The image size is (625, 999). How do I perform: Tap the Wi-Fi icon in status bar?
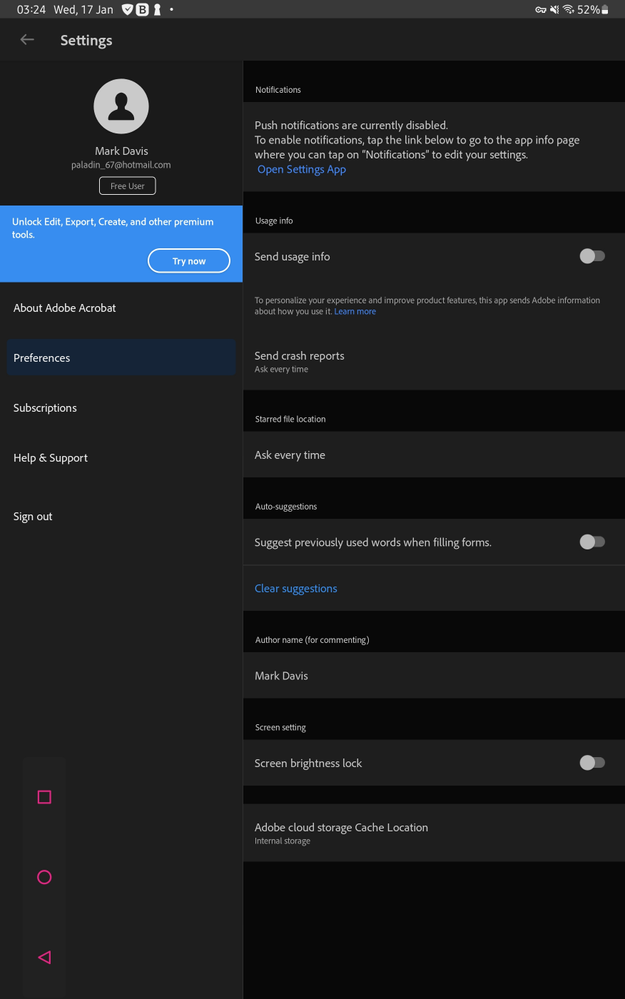coord(569,9)
